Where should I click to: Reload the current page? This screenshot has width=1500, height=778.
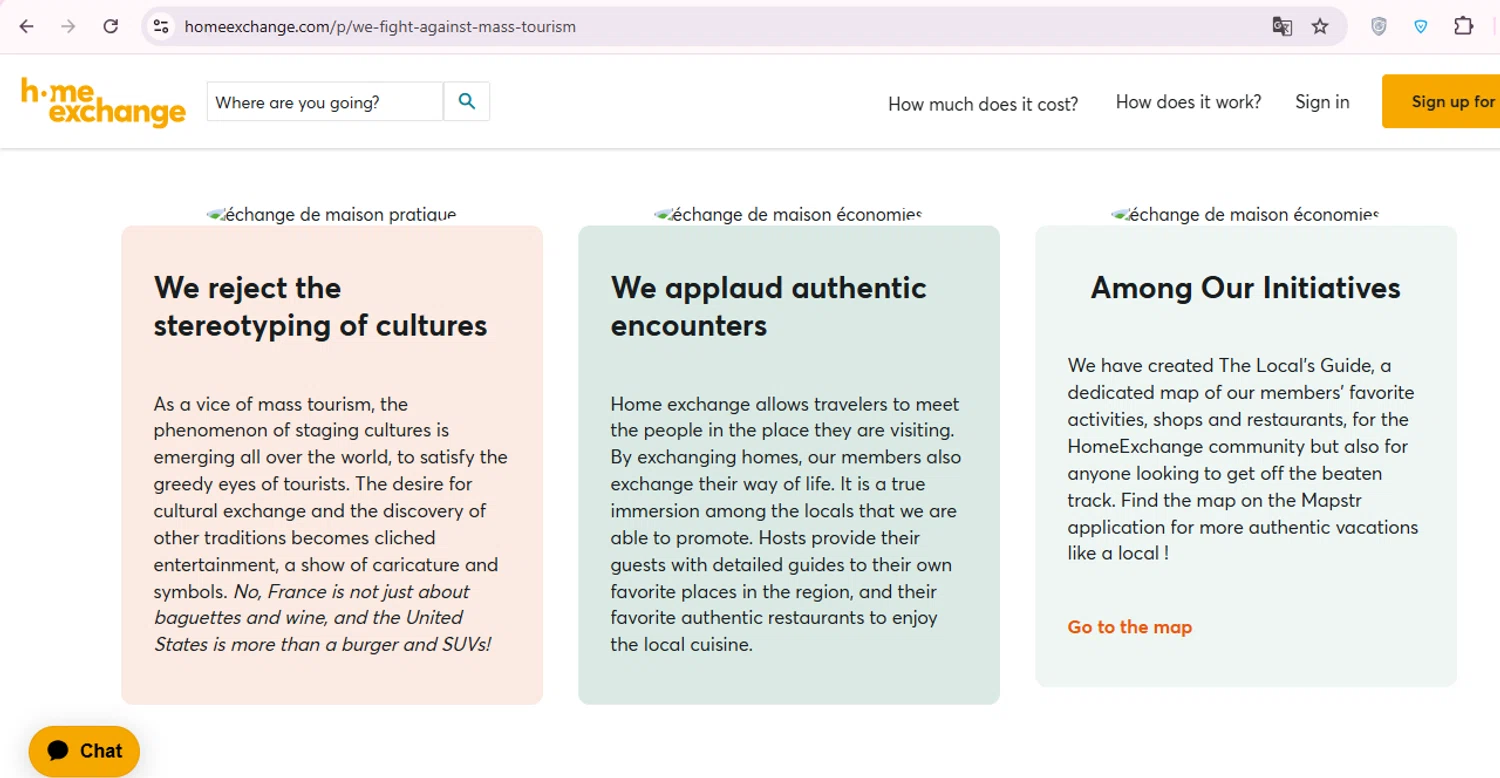(111, 27)
